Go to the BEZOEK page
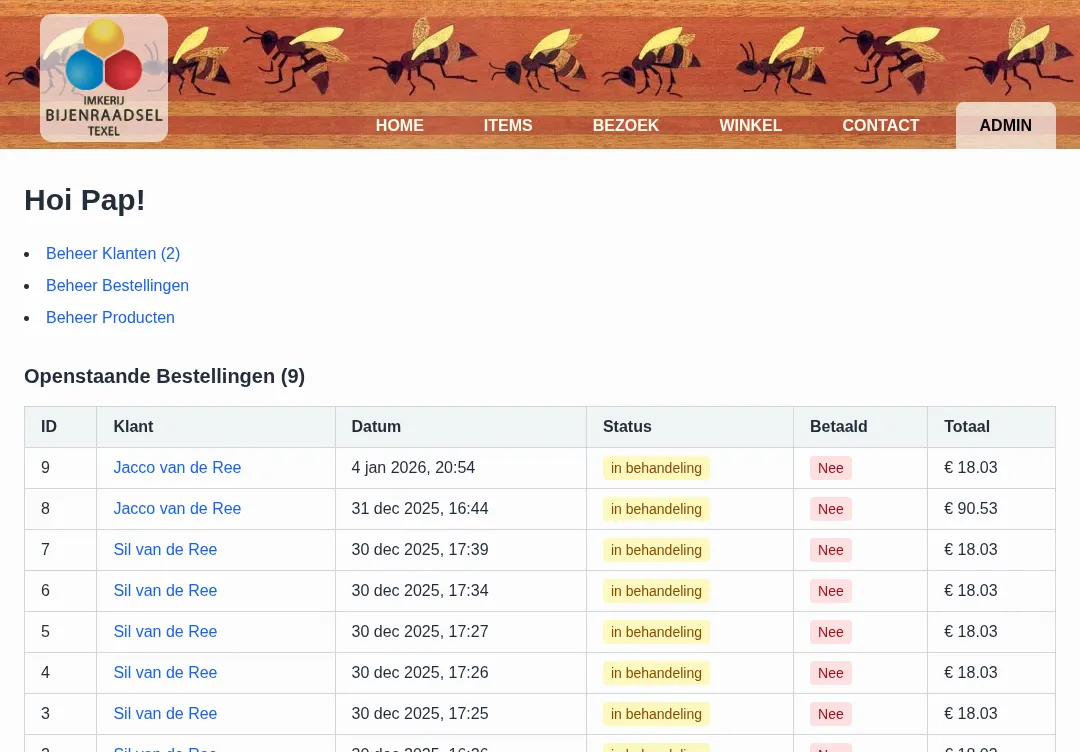The image size is (1080, 752). (x=625, y=125)
